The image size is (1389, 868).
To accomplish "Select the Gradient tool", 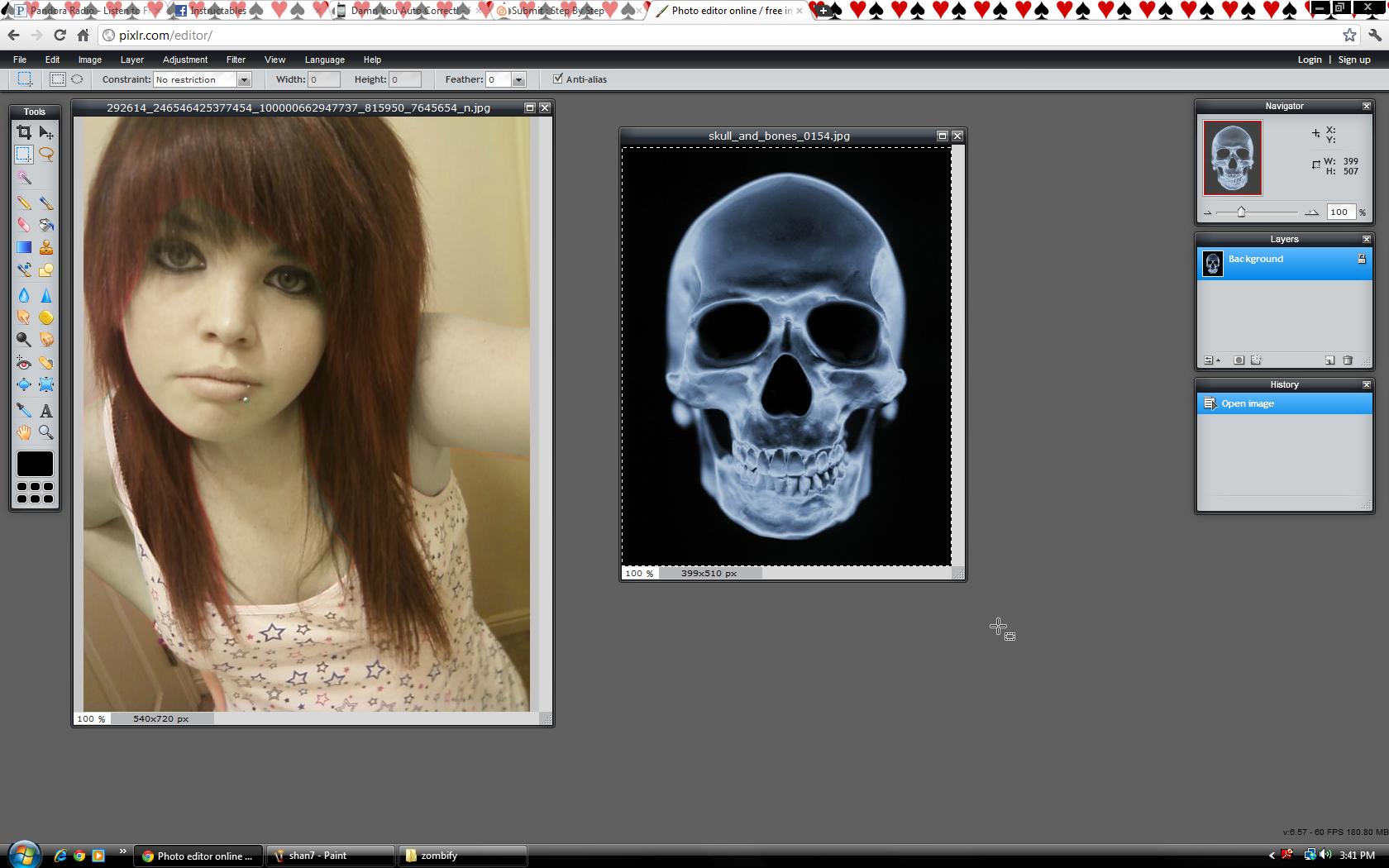I will pyautogui.click(x=24, y=247).
